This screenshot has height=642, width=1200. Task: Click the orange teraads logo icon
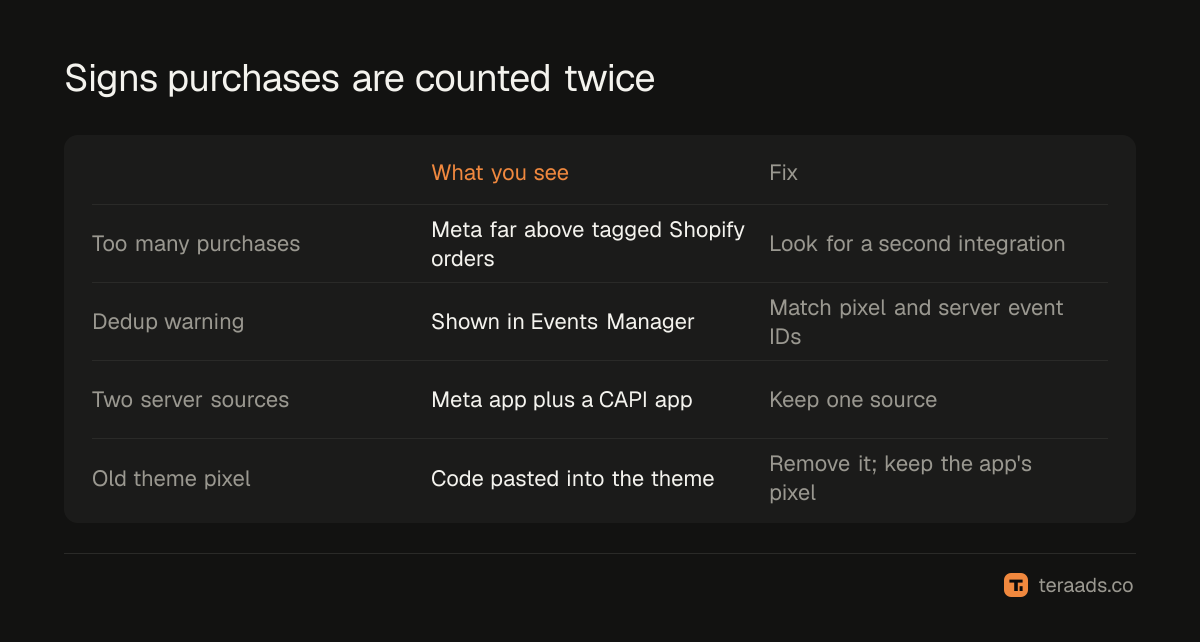point(1016,585)
